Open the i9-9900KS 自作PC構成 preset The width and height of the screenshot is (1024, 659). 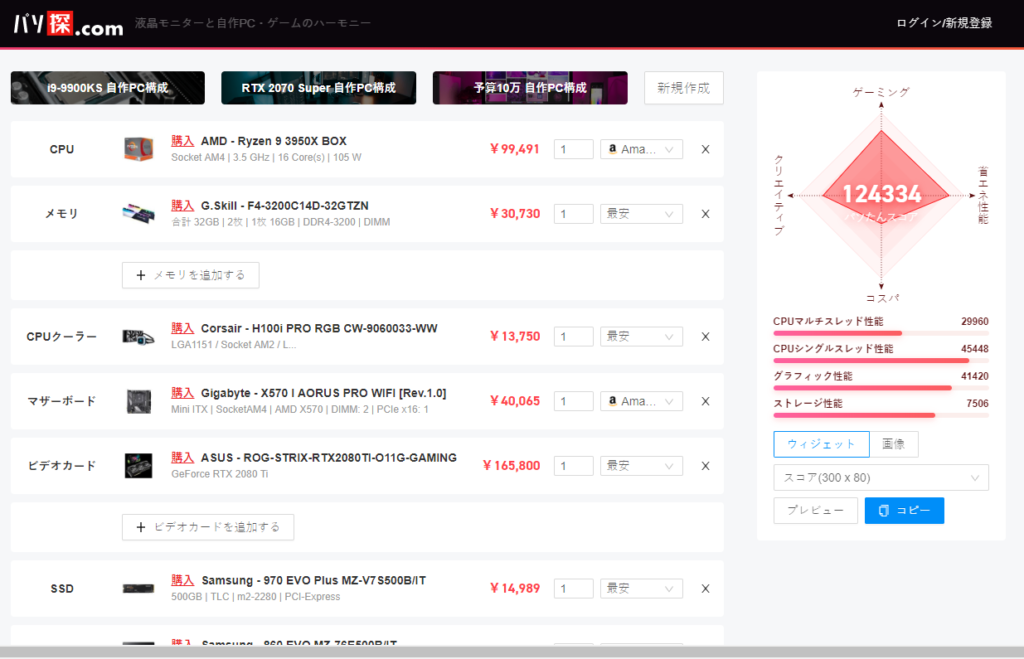pyautogui.click(x=108, y=88)
